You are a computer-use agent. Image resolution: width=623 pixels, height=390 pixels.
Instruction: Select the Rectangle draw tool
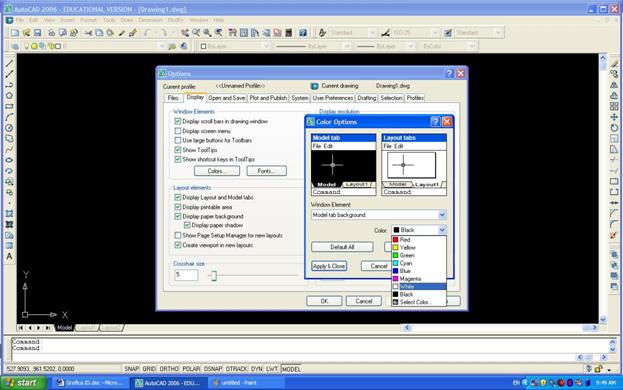click(x=9, y=106)
